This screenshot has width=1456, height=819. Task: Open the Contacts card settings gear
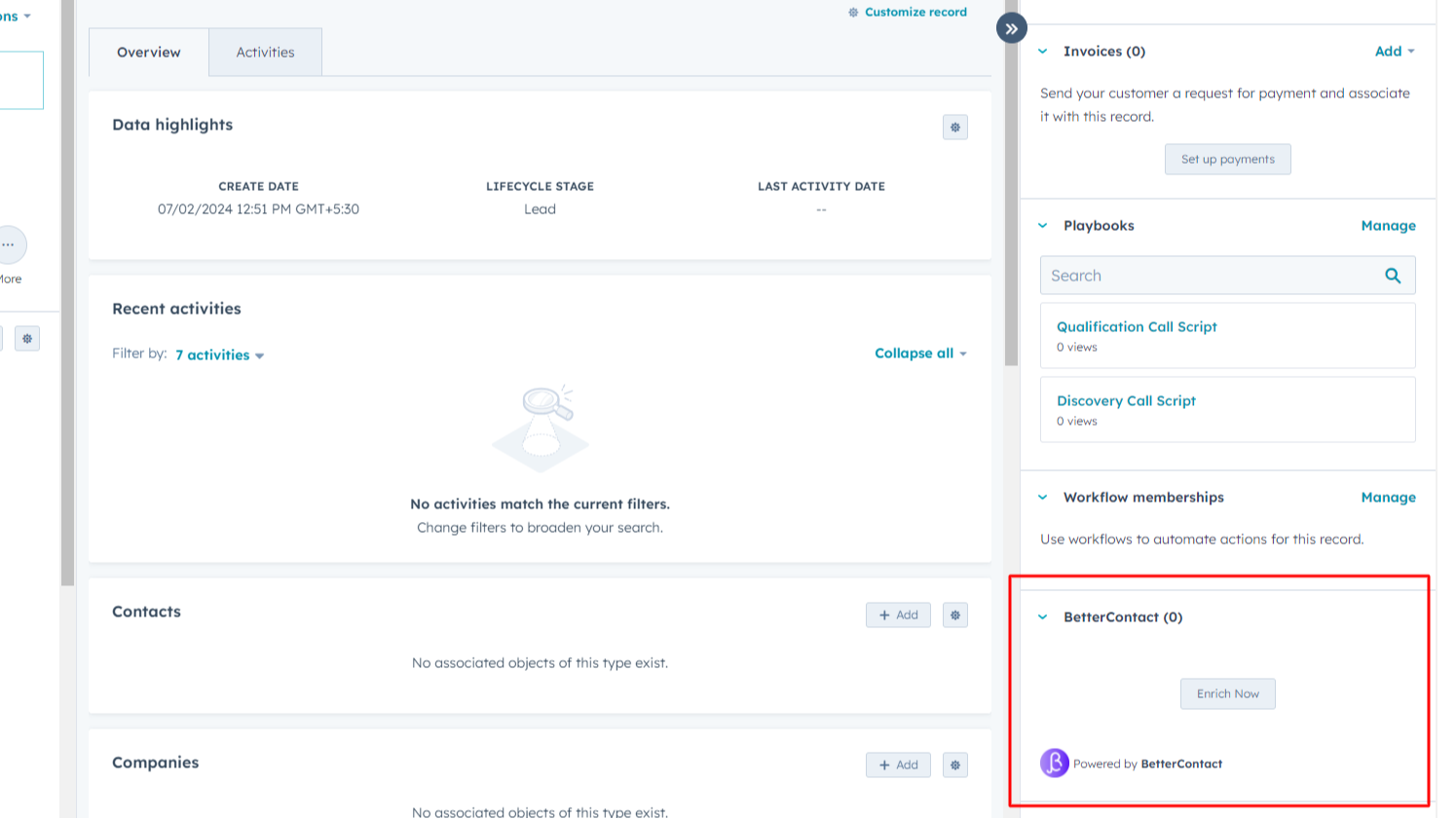954,615
